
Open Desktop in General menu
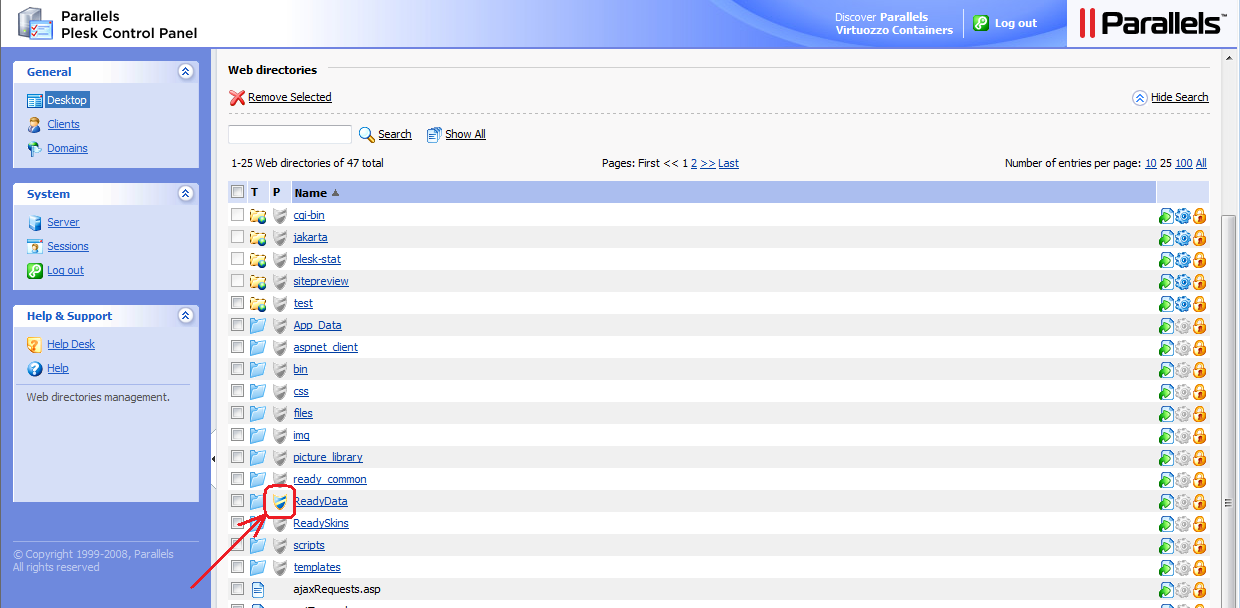(x=67, y=100)
